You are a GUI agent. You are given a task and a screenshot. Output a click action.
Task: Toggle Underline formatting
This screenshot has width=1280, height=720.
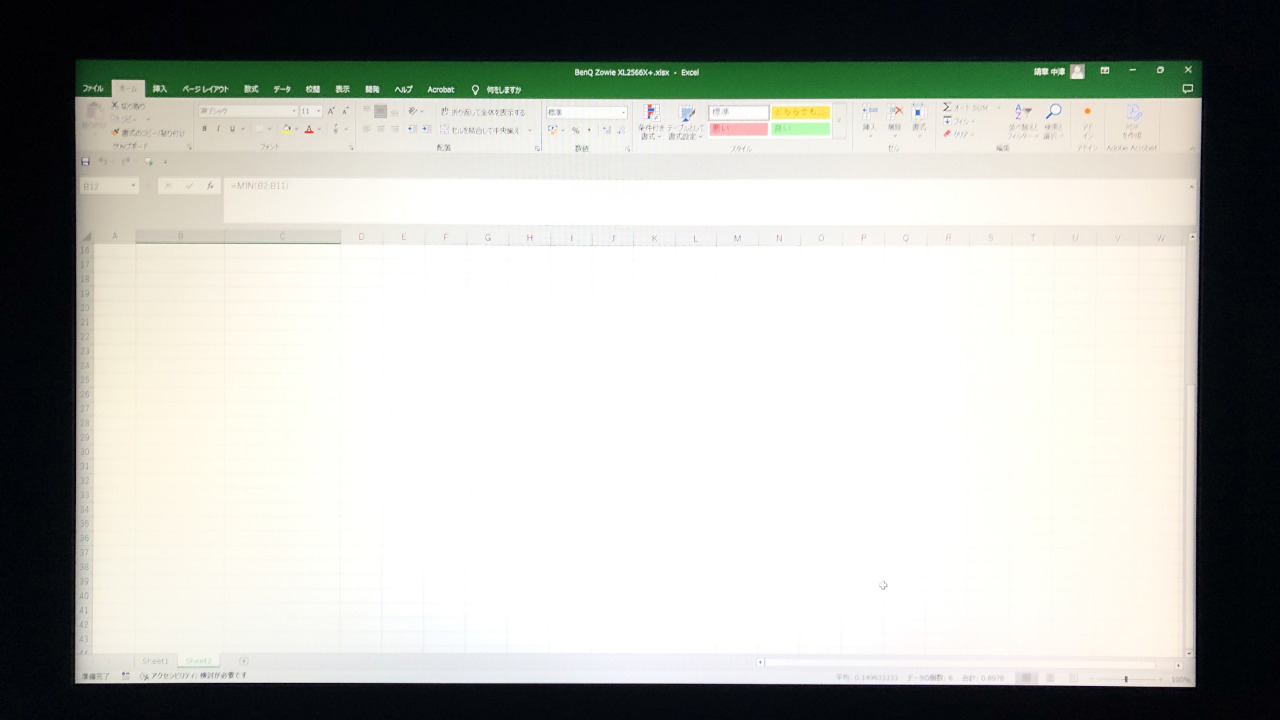(232, 129)
